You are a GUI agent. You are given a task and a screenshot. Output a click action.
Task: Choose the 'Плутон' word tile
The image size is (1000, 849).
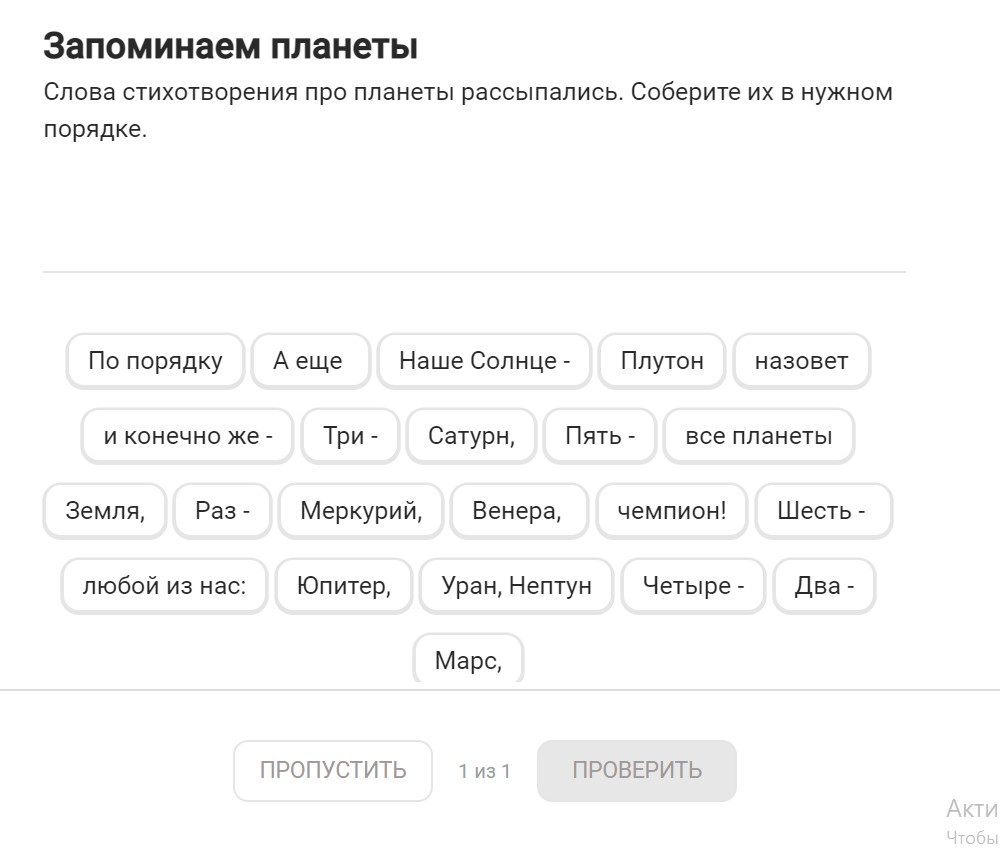[661, 361]
